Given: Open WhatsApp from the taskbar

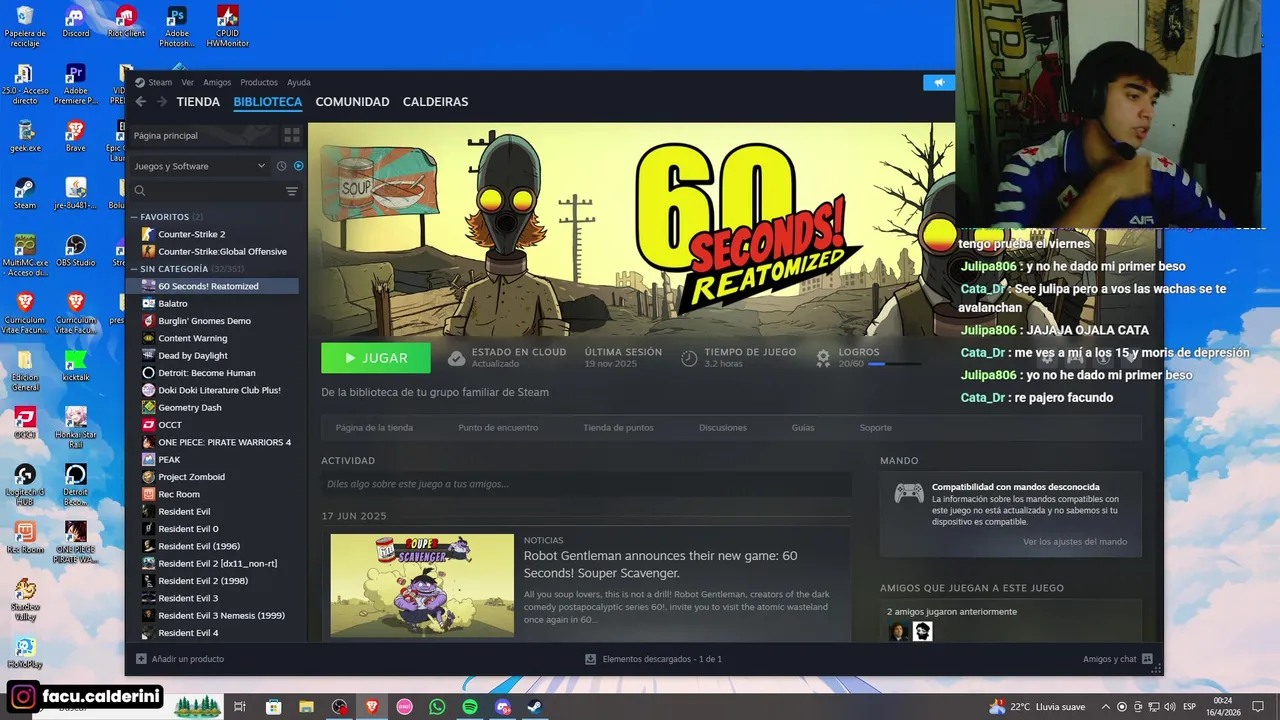Looking at the screenshot, I should pos(437,707).
